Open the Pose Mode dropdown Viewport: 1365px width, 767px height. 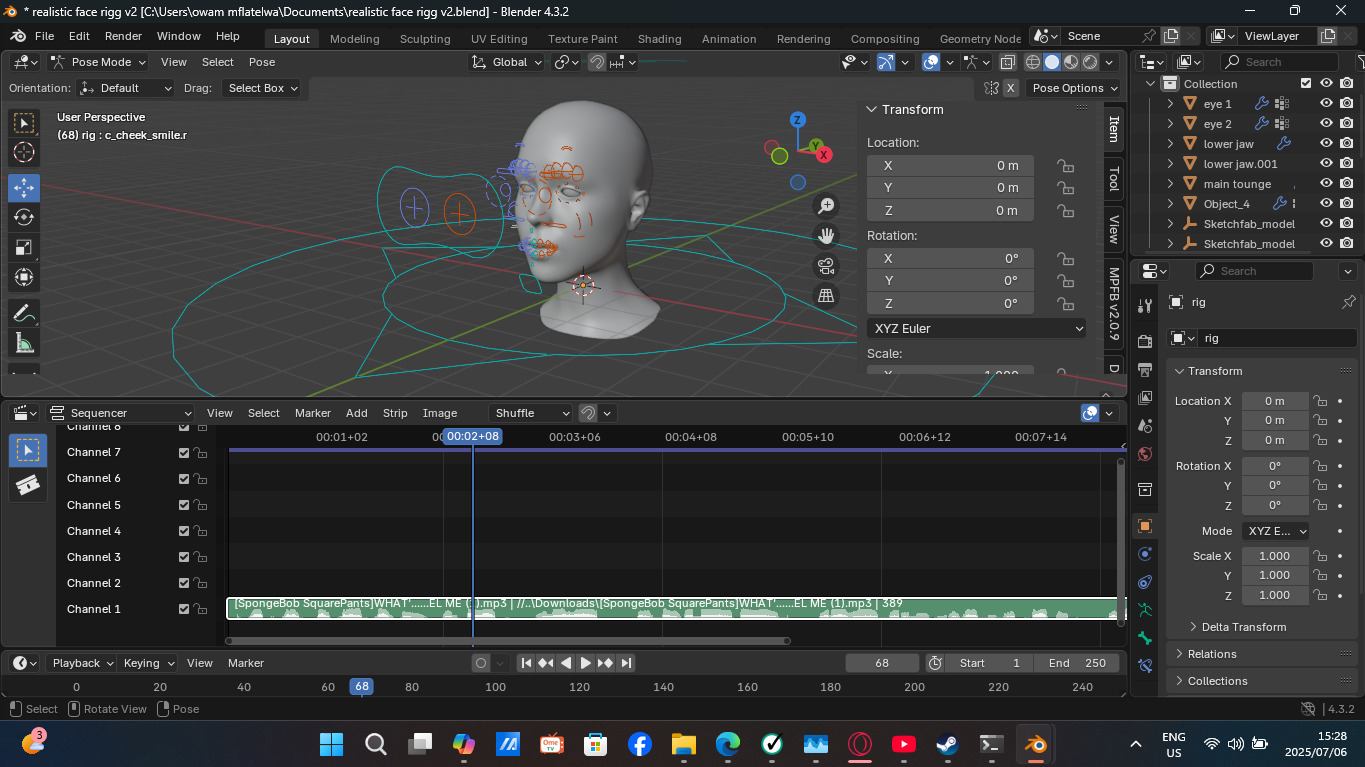(x=99, y=62)
